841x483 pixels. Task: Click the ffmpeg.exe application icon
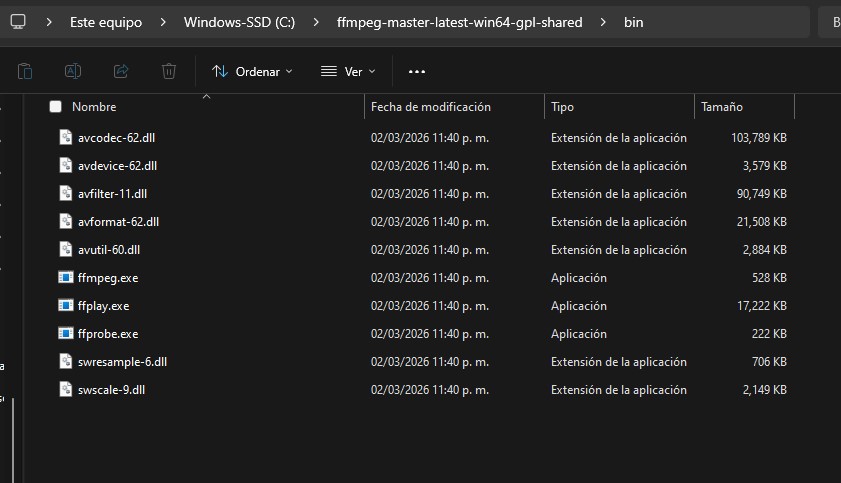pos(66,278)
